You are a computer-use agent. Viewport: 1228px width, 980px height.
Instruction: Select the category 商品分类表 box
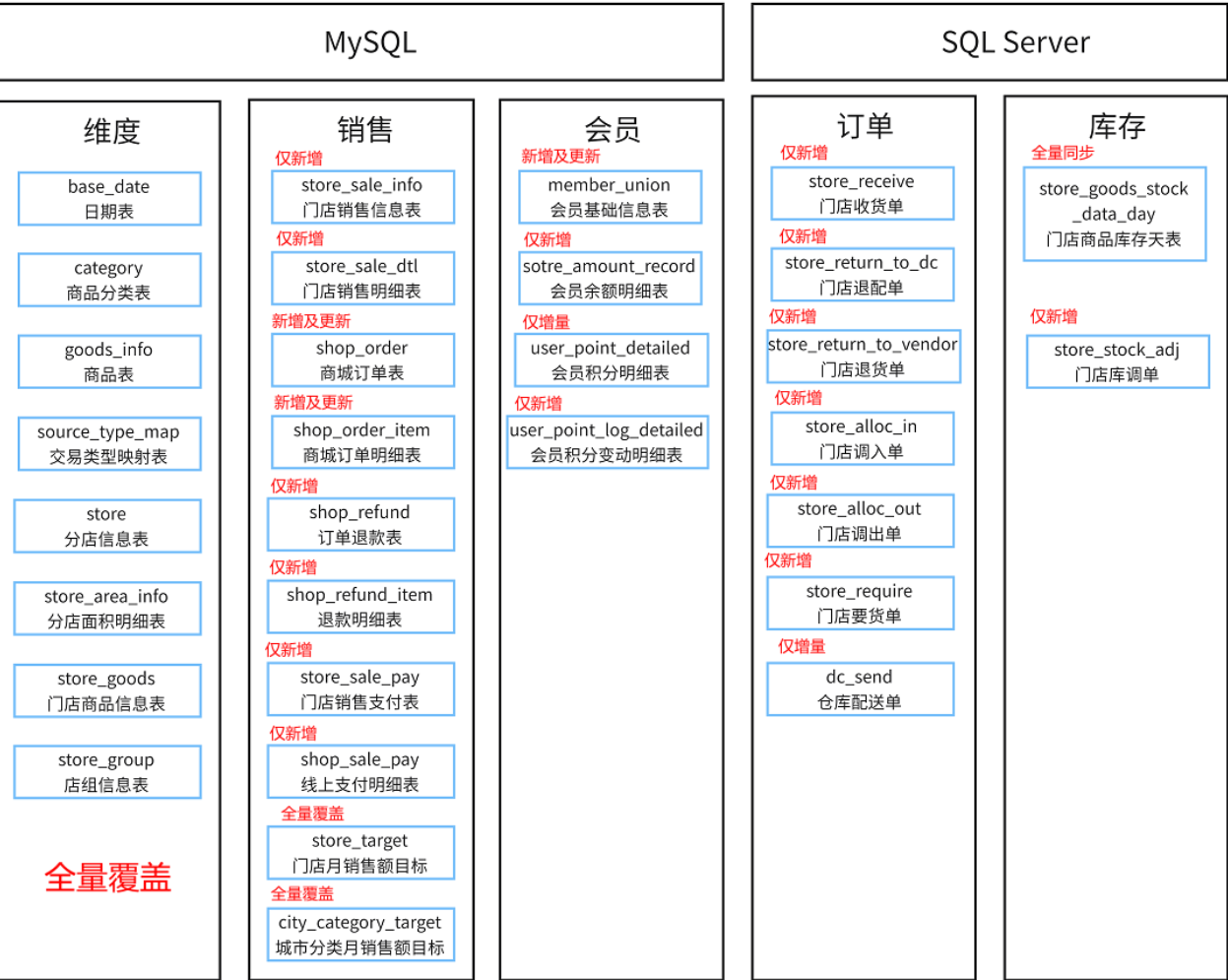point(109,281)
